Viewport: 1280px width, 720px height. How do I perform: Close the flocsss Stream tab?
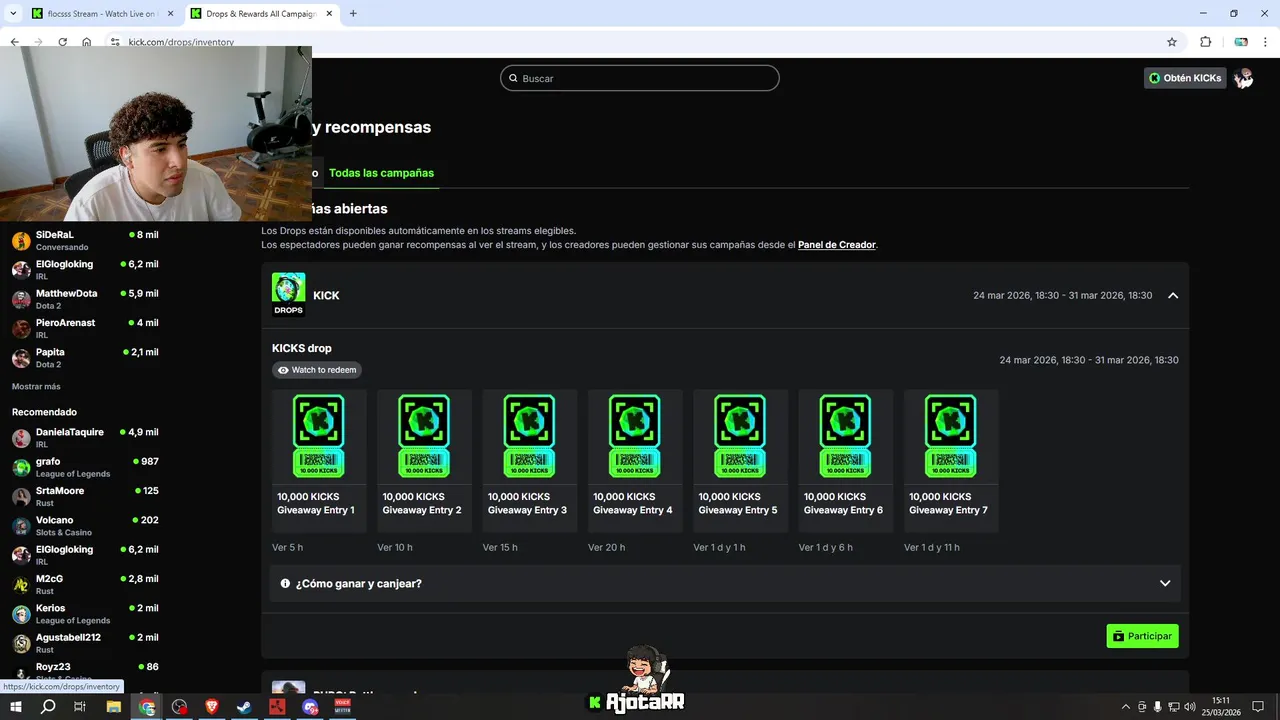coord(168,14)
